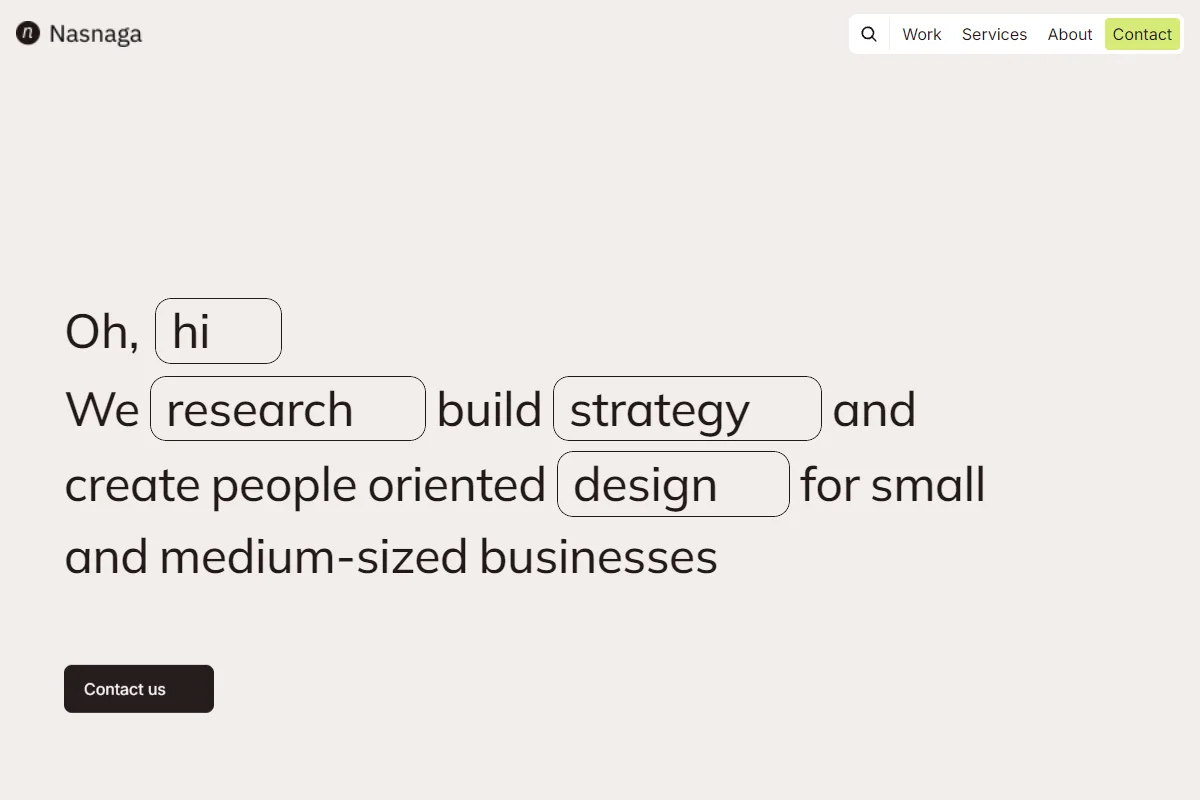Click the word "We" in the headline
Viewport: 1200px width, 800px height.
click(x=102, y=410)
